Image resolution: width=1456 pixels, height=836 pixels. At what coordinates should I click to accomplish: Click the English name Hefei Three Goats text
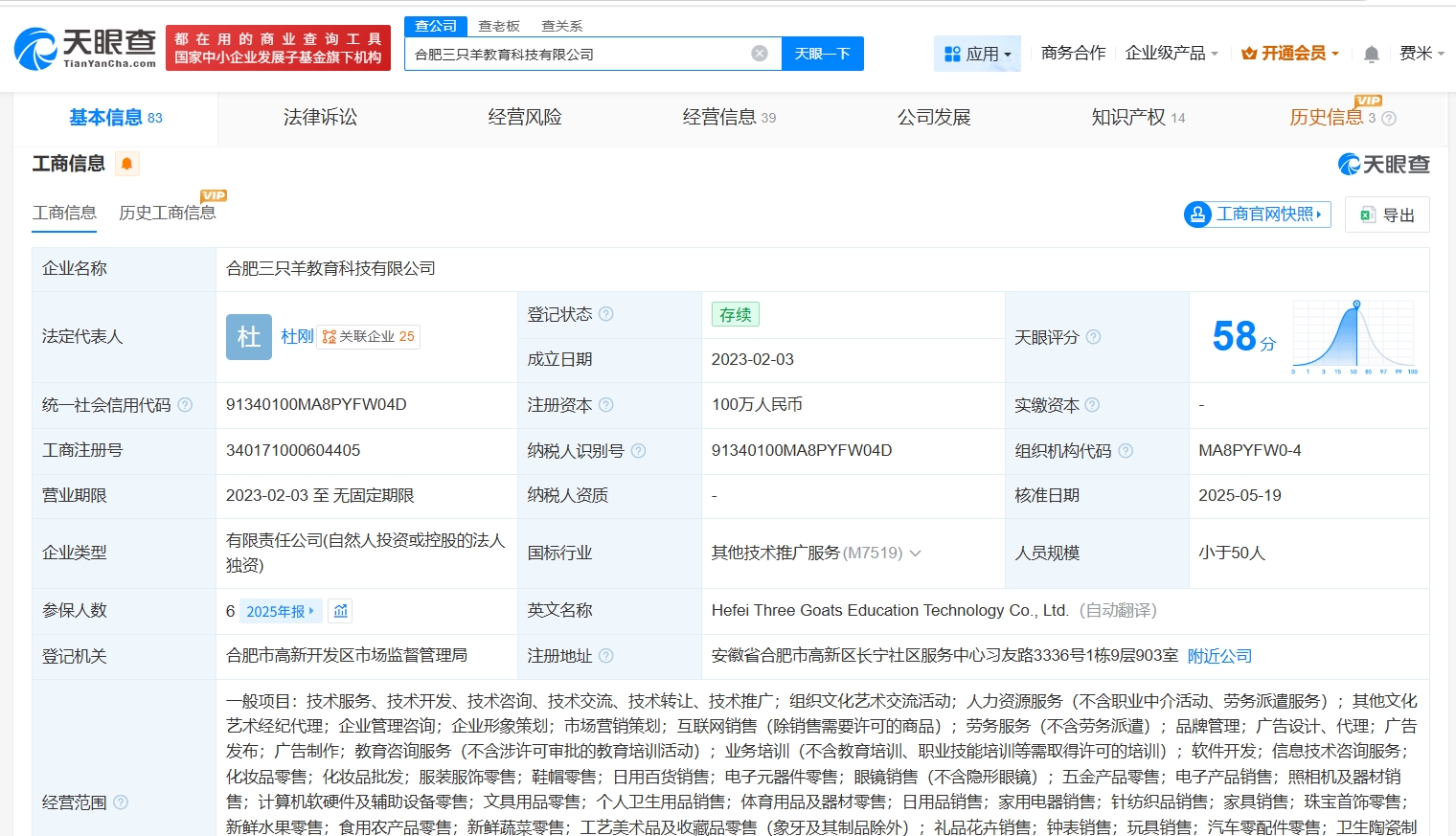click(890, 610)
